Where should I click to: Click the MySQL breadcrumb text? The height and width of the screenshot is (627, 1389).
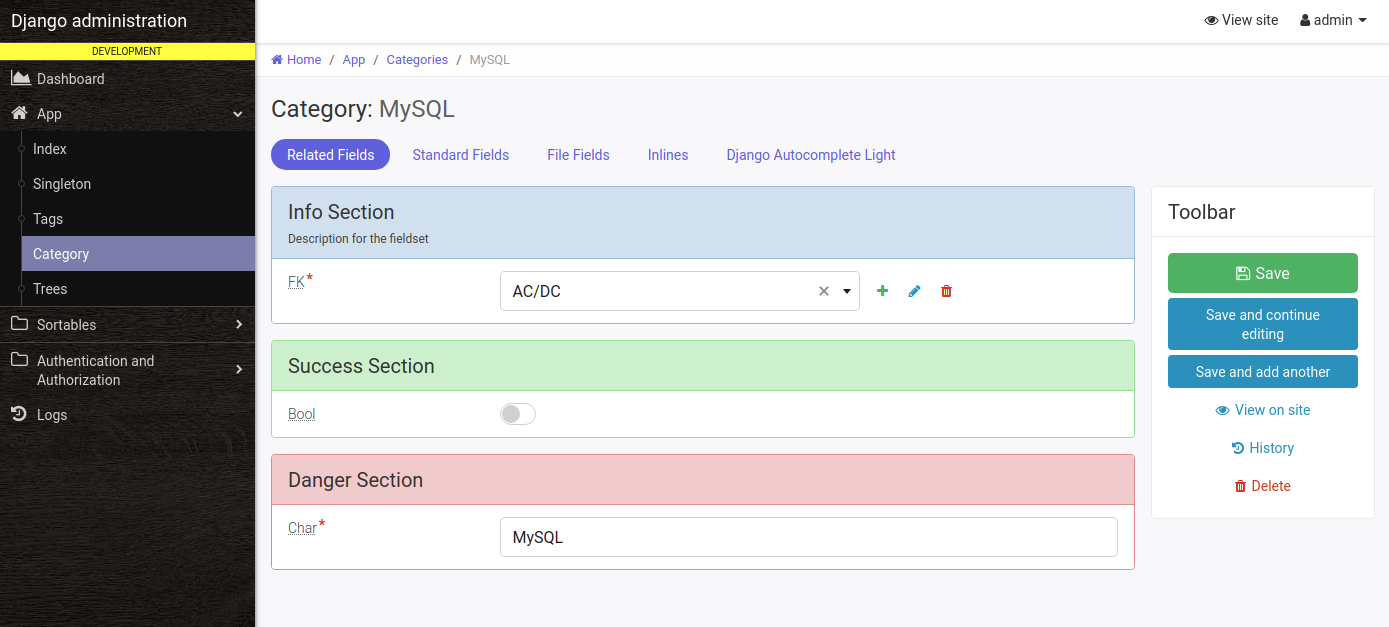tap(489, 60)
